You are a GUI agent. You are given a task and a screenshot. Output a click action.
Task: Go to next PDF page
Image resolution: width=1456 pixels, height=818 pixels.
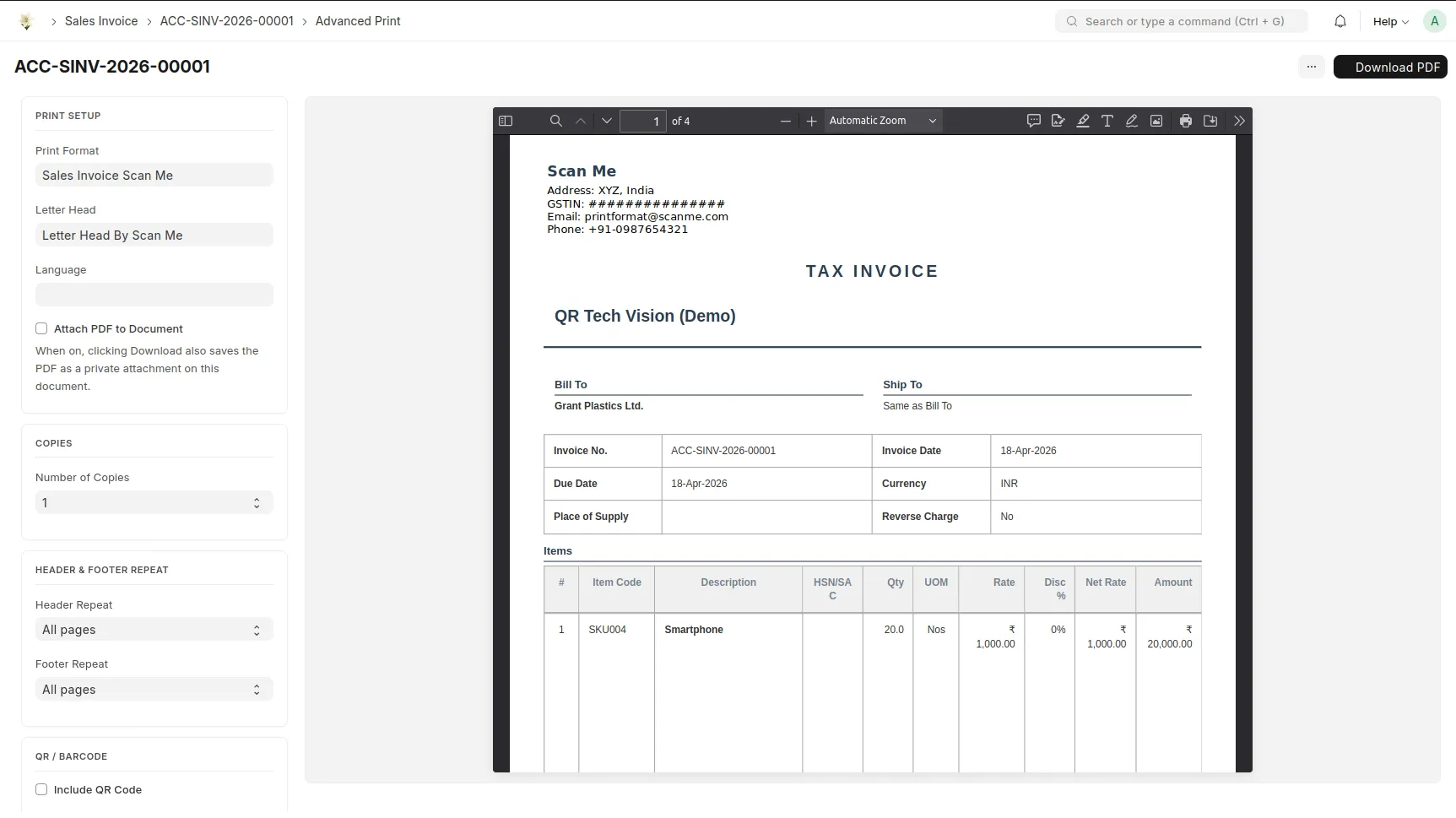(606, 121)
